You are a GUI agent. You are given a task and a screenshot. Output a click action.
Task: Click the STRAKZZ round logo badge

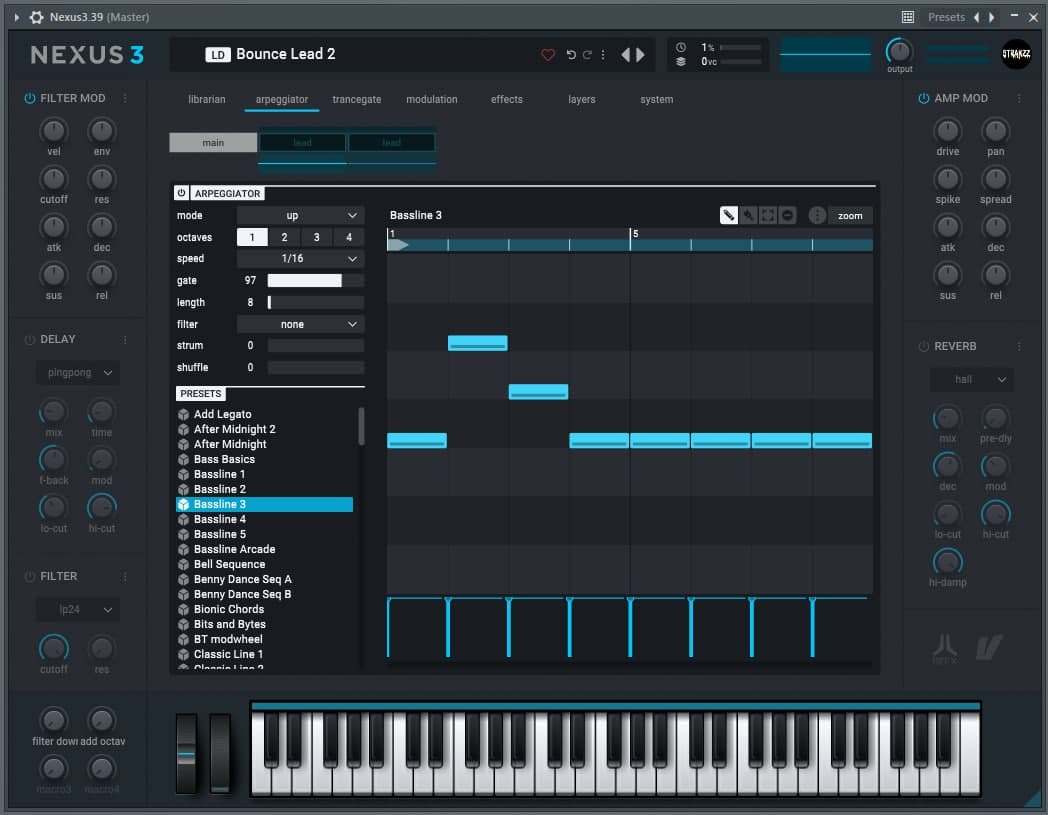(x=1016, y=54)
